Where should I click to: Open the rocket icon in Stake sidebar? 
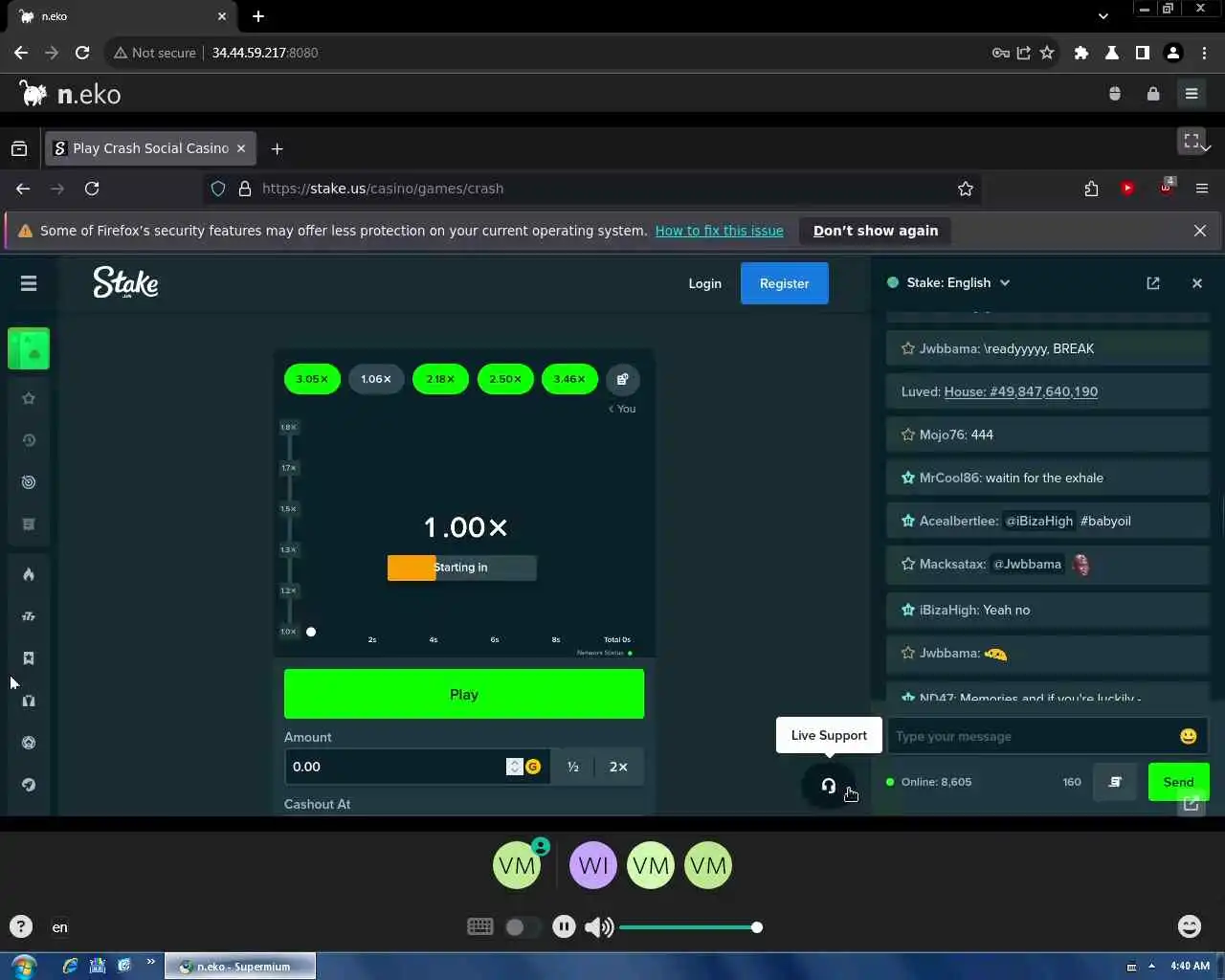(x=29, y=785)
